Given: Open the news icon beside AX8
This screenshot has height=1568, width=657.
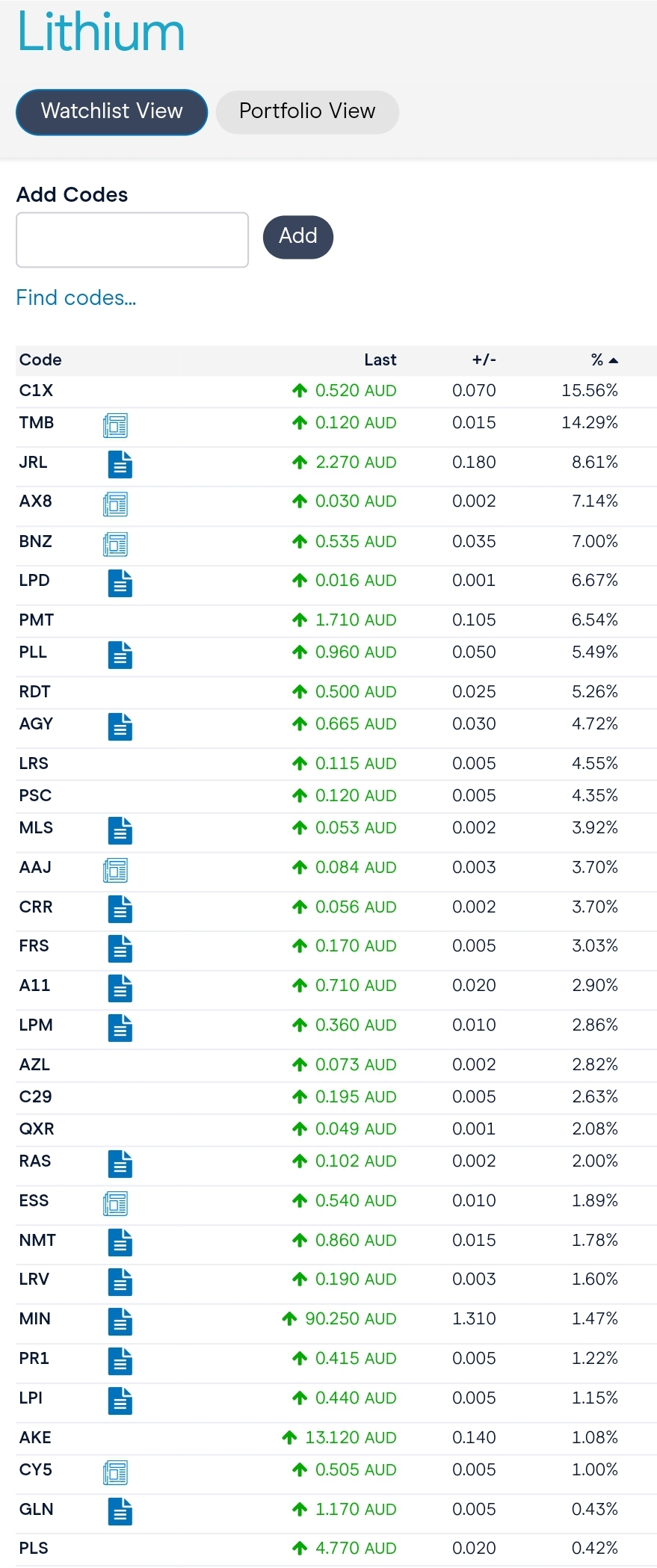Looking at the screenshot, I should (116, 504).
